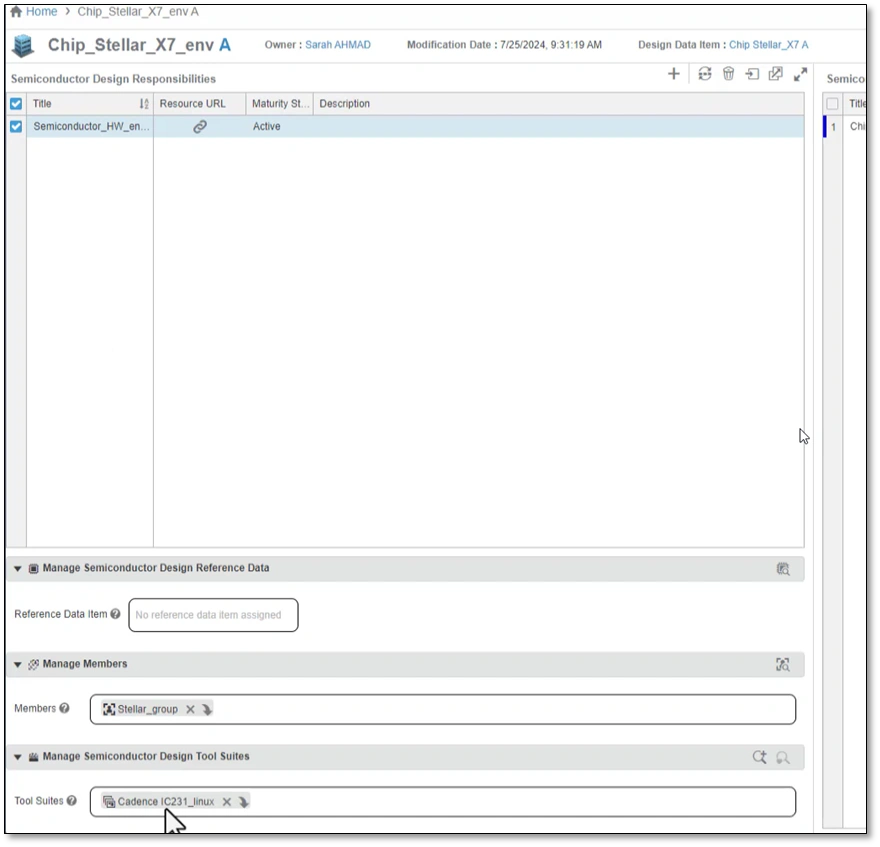Image resolution: width=880 pixels, height=847 pixels.
Task: Click the Tool Suites search icon
Action: [x=783, y=757]
